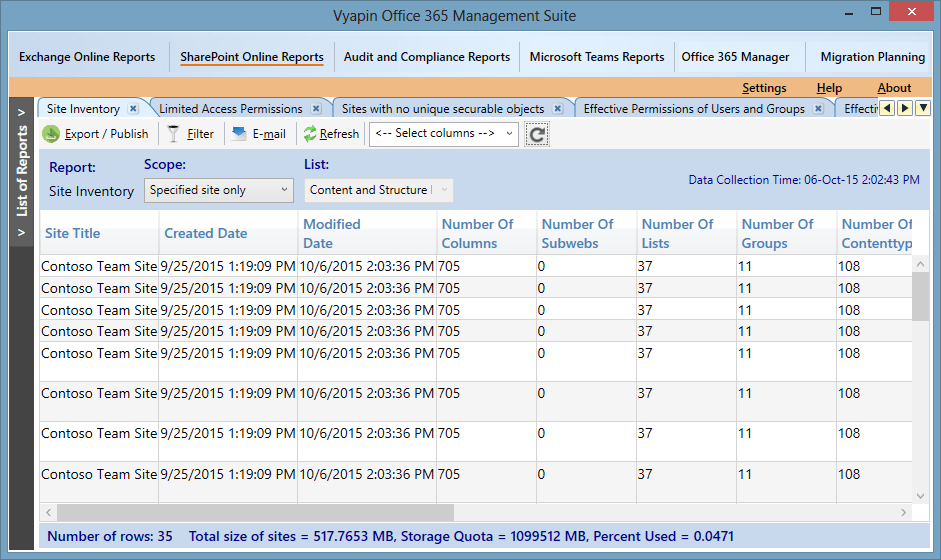This screenshot has width=941, height=560.
Task: Open Migration Planning tab
Action: (873, 57)
